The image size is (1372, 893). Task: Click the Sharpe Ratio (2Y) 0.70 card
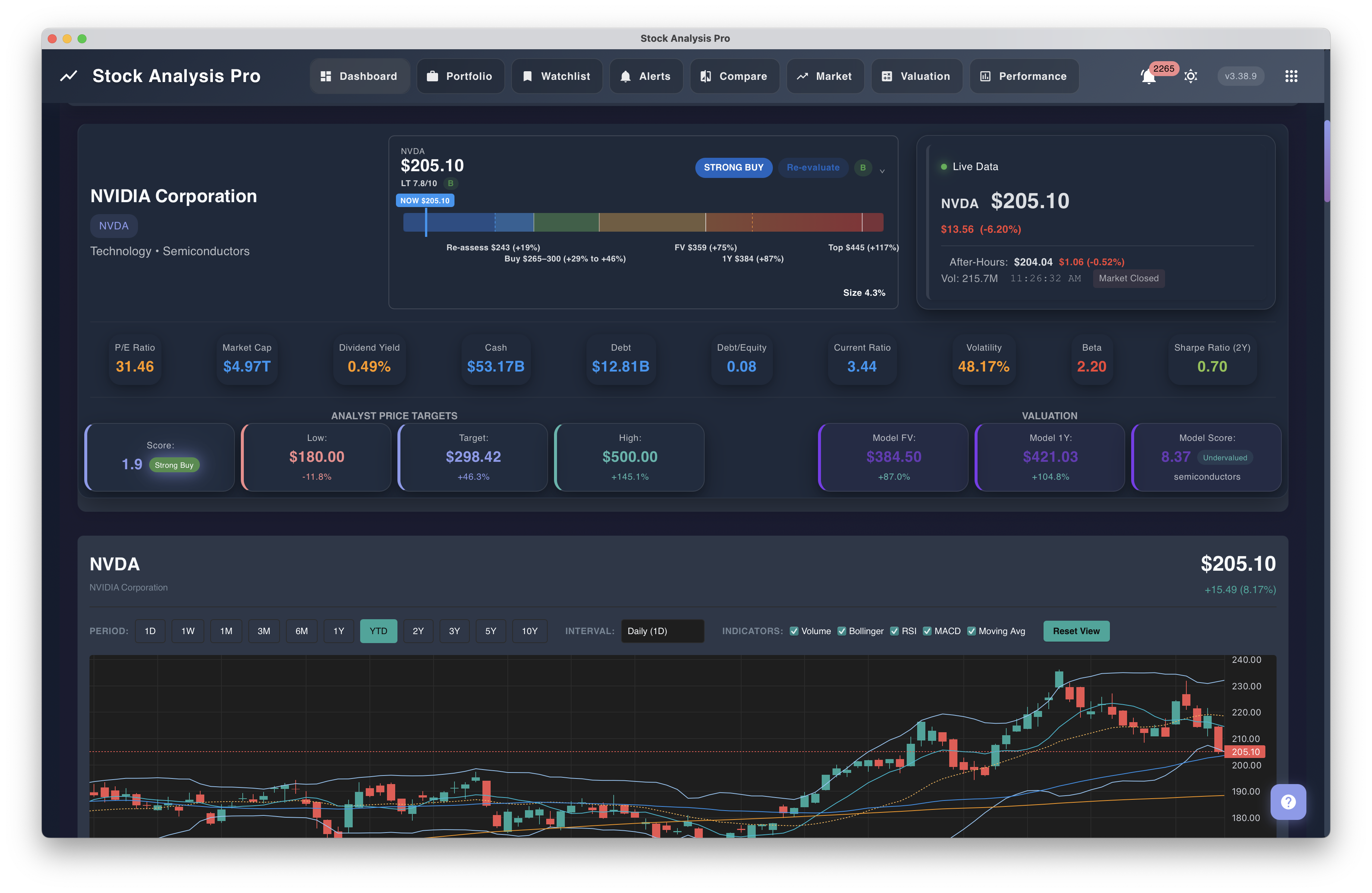point(1212,359)
